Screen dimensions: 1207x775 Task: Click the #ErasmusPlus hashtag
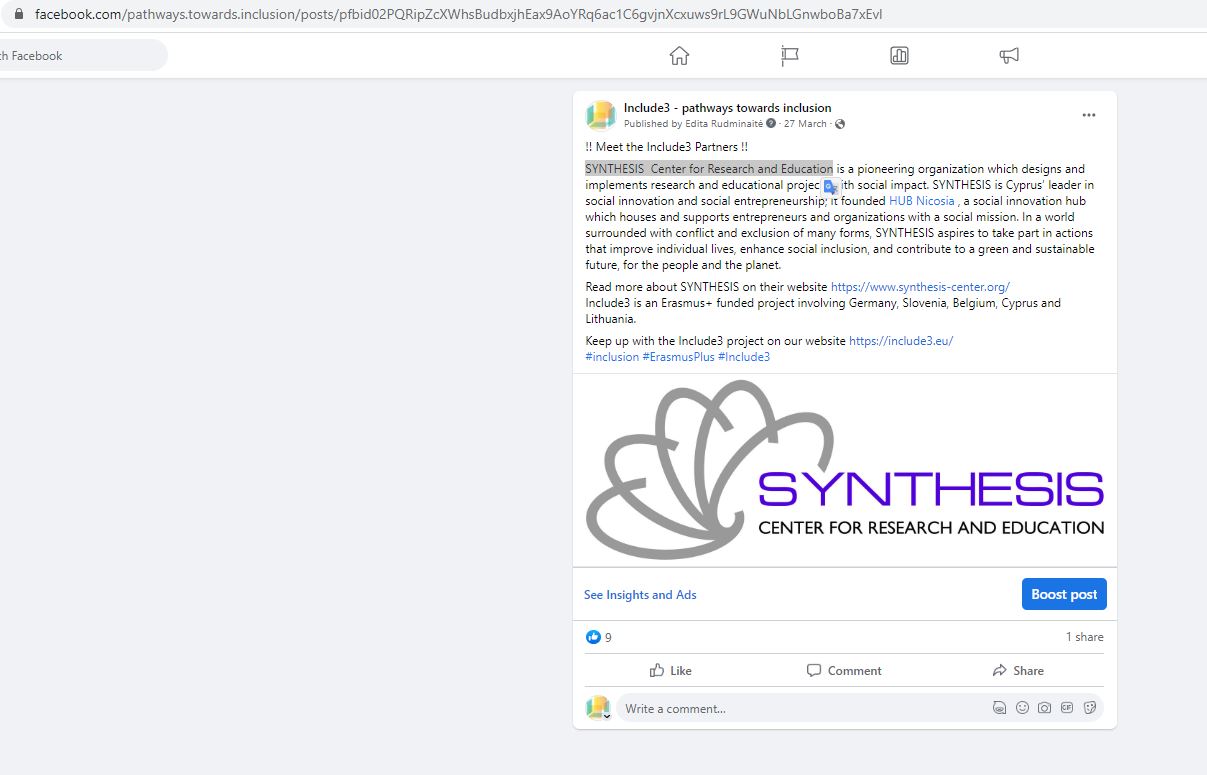(x=678, y=357)
